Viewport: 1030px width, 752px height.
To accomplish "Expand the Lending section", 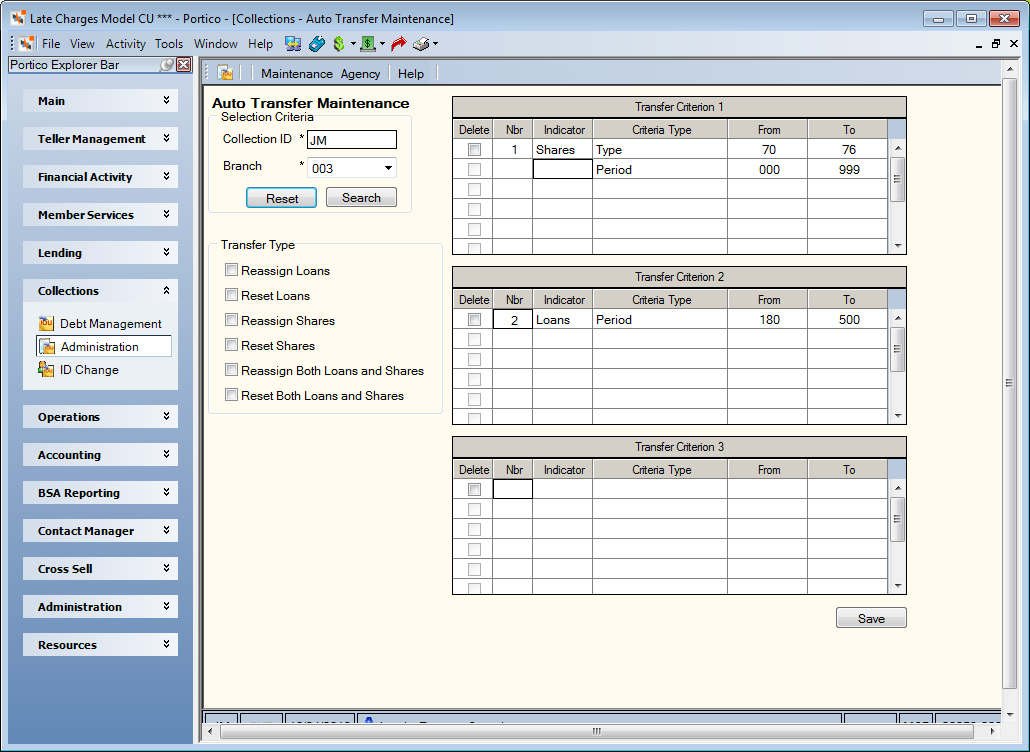I will [x=100, y=253].
